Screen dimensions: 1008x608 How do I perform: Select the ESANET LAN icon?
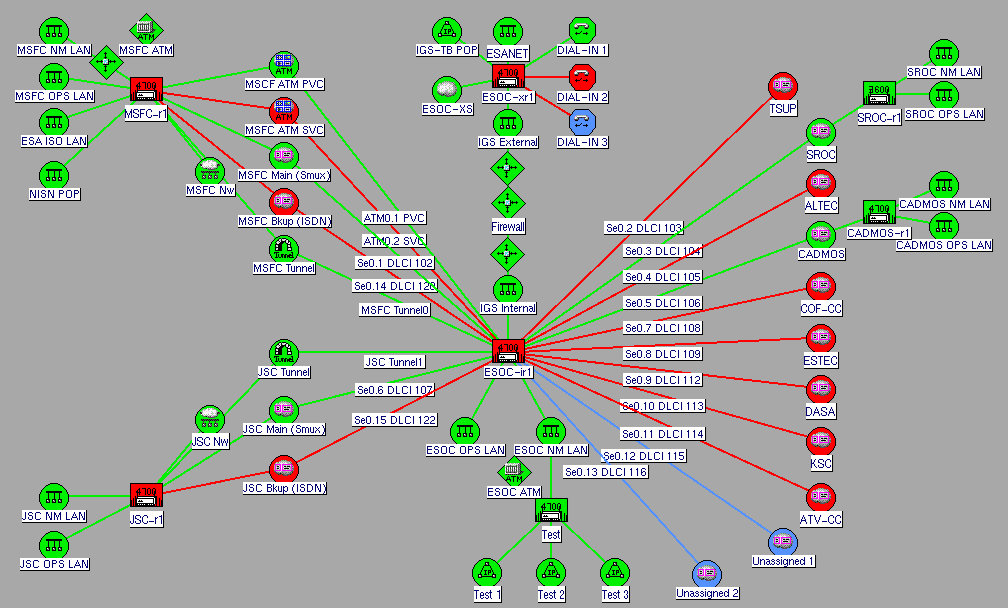[508, 31]
